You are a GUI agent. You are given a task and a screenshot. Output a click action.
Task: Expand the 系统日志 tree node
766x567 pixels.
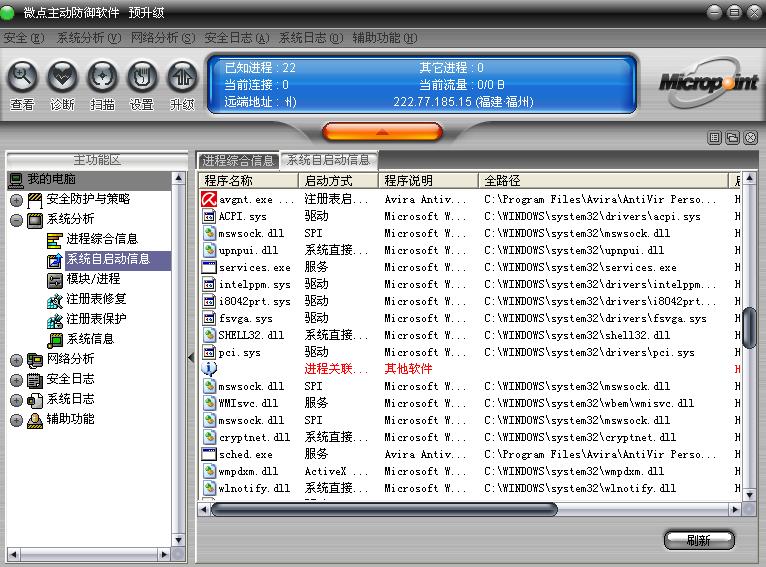pos(16,400)
